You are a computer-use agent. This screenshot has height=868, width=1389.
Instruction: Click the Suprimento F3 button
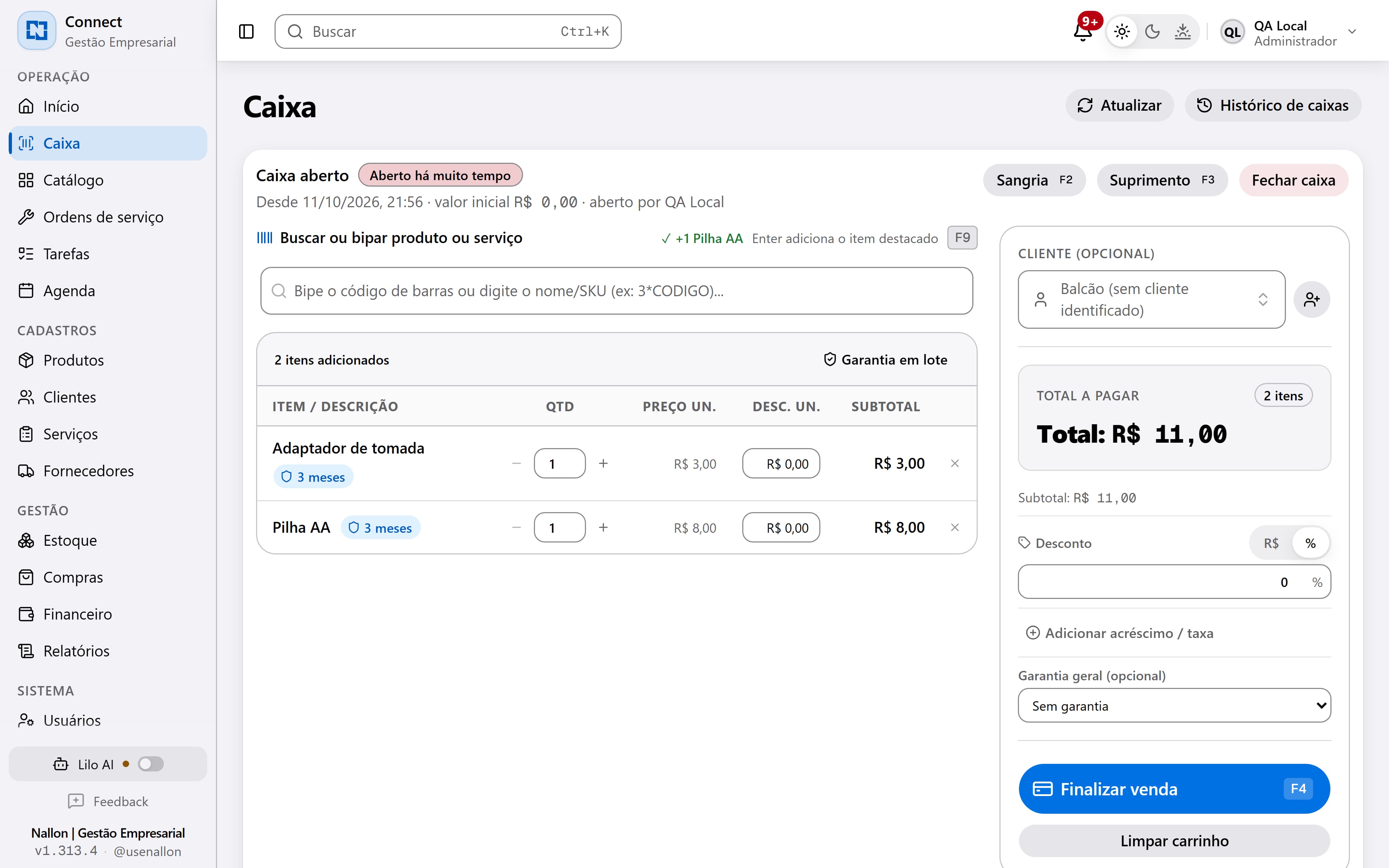[1162, 180]
